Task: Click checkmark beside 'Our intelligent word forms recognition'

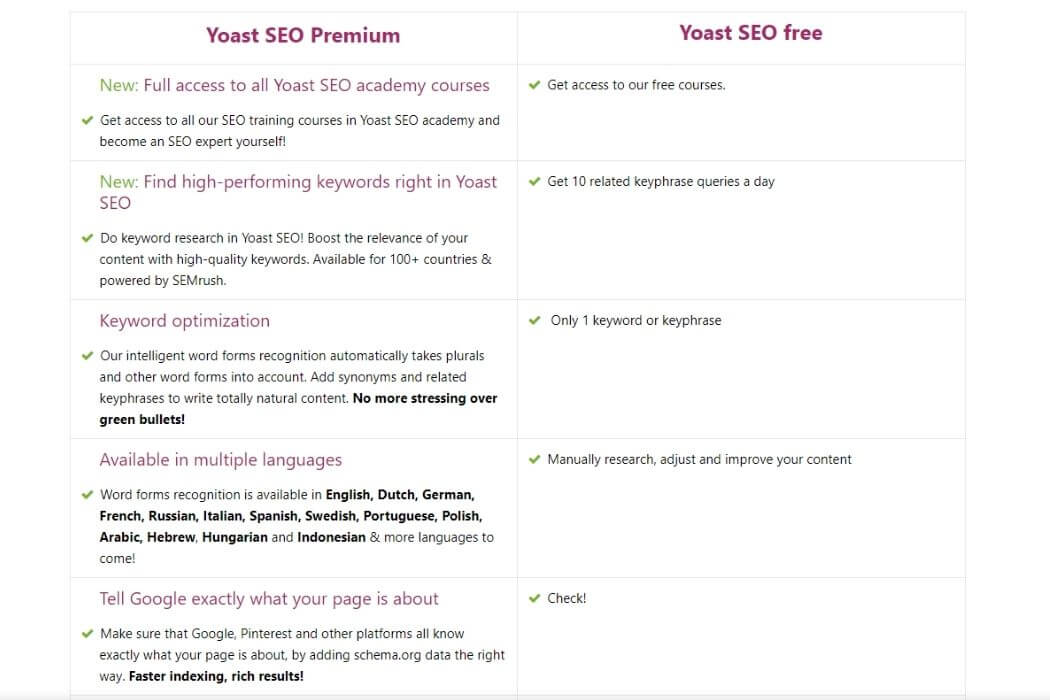Action: pos(87,356)
